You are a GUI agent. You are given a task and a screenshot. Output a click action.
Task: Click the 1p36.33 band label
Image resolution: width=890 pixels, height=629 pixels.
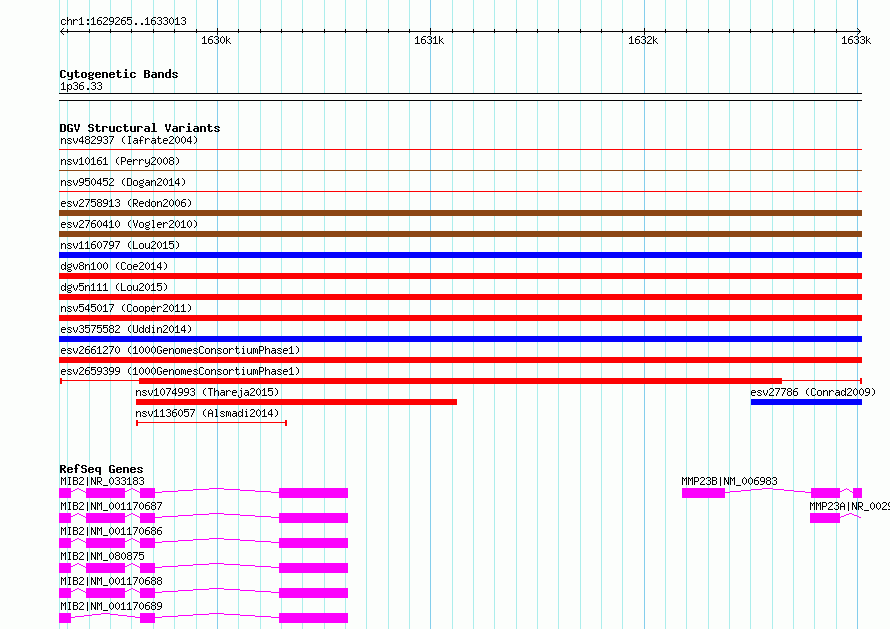tap(81, 86)
